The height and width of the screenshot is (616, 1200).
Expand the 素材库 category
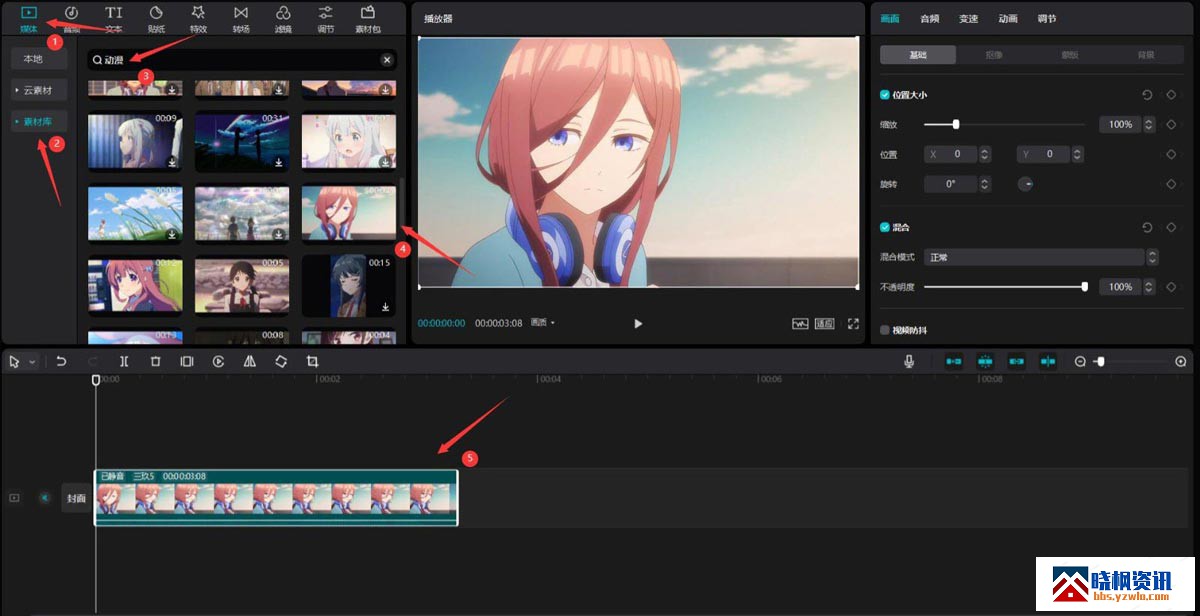(x=40, y=121)
